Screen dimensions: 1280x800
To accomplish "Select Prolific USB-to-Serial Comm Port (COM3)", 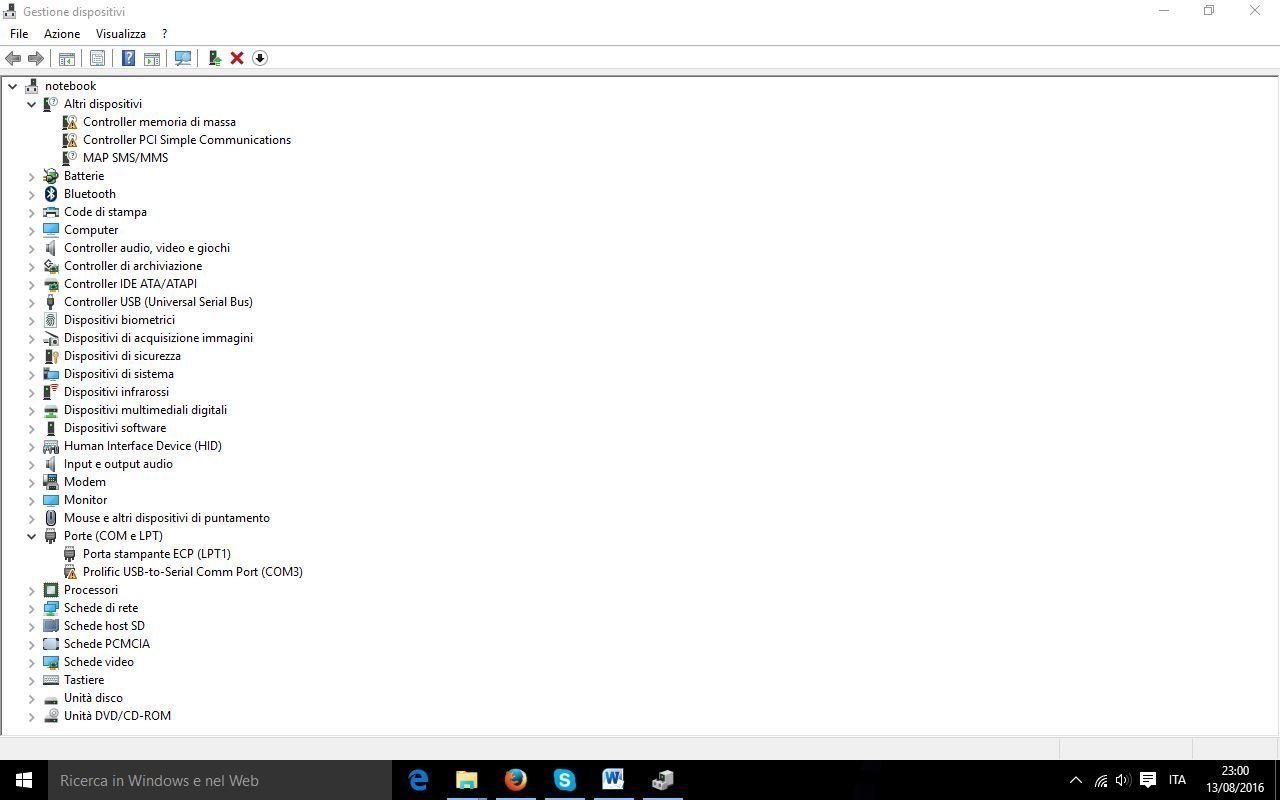I will pos(192,572).
